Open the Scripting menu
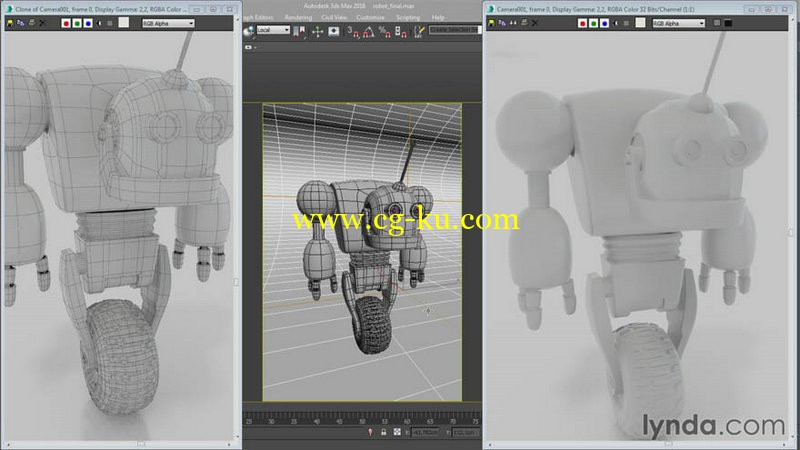The image size is (800, 450). [x=408, y=17]
